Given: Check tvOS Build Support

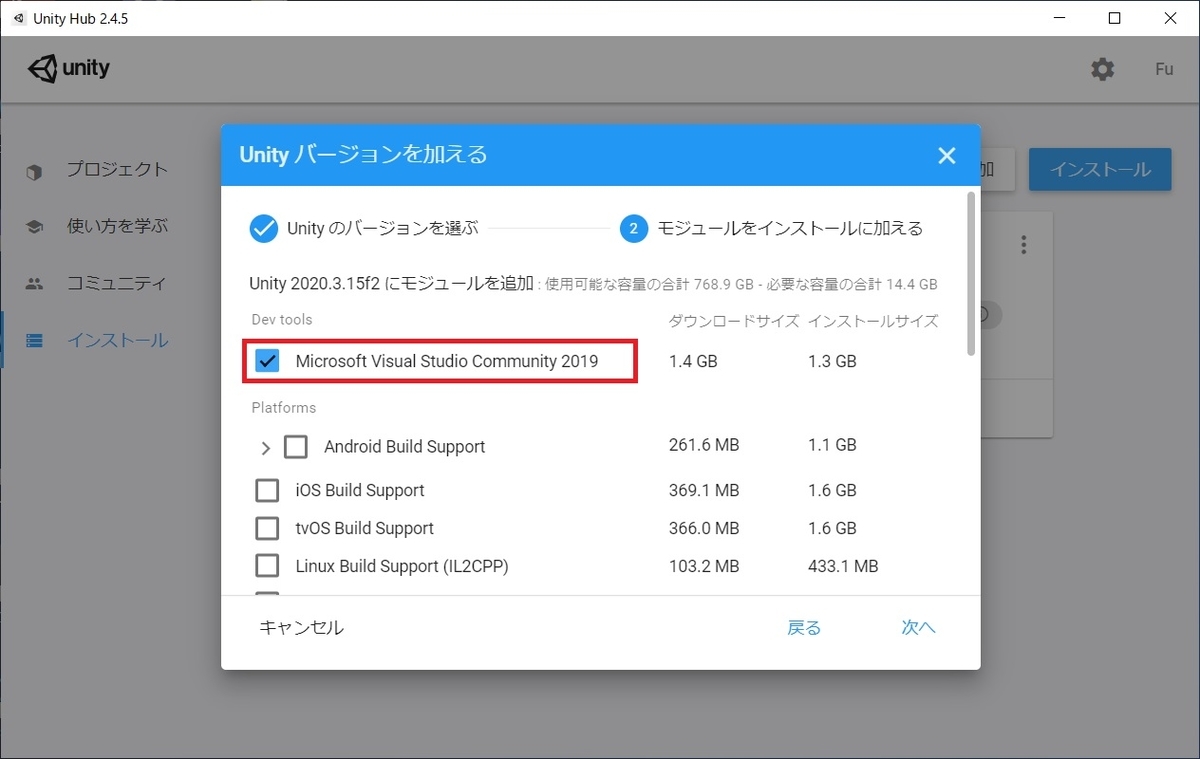Looking at the screenshot, I should click(267, 528).
